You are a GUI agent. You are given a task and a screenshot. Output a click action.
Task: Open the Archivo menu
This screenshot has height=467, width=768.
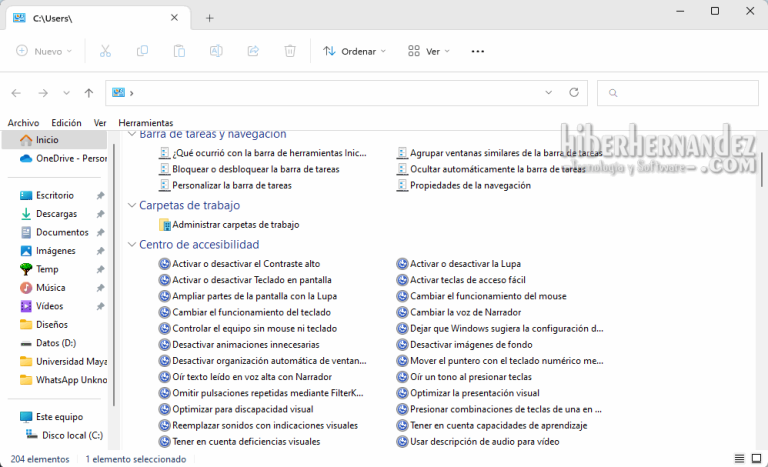click(x=23, y=122)
